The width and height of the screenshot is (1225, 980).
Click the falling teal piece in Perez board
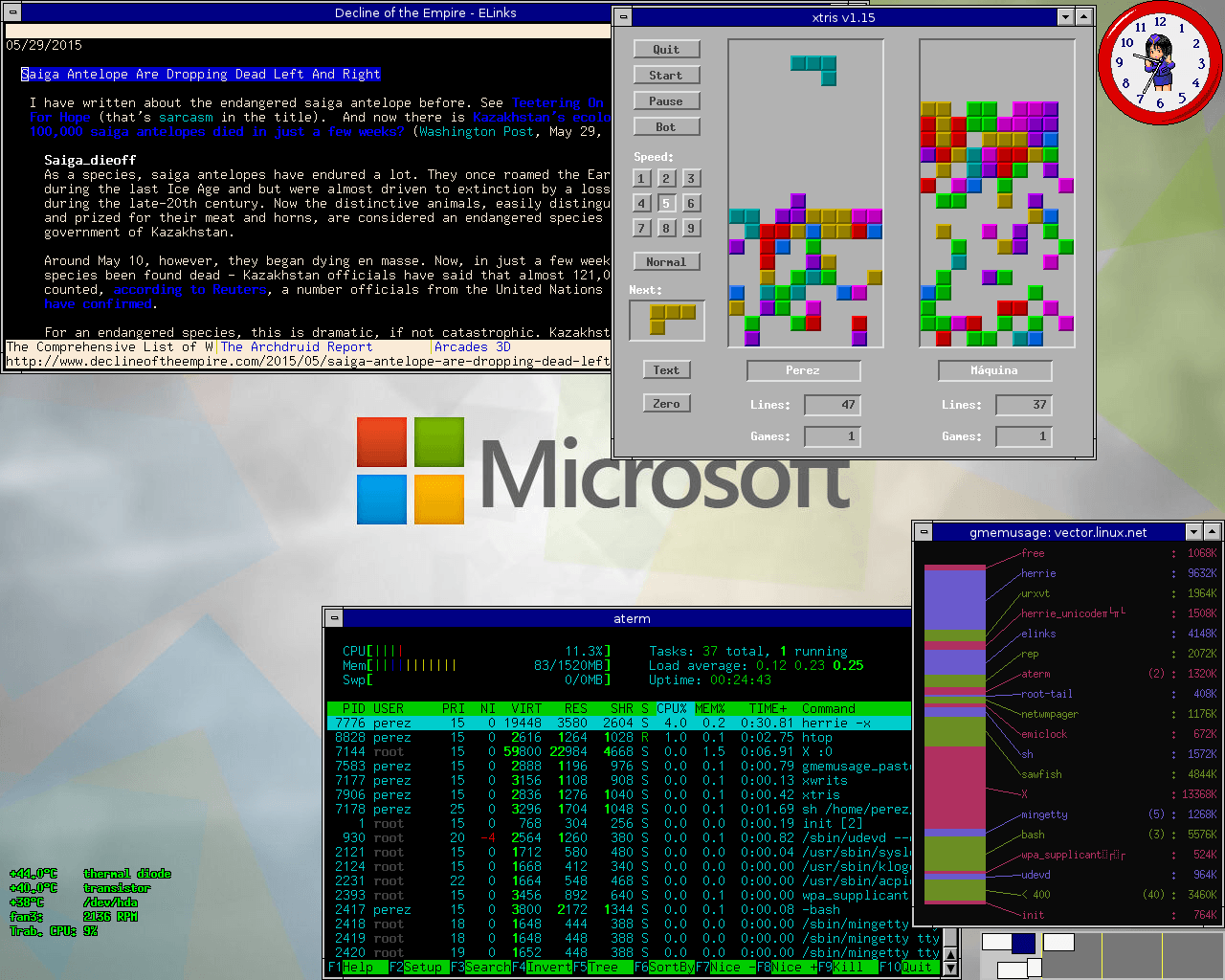pos(816,68)
